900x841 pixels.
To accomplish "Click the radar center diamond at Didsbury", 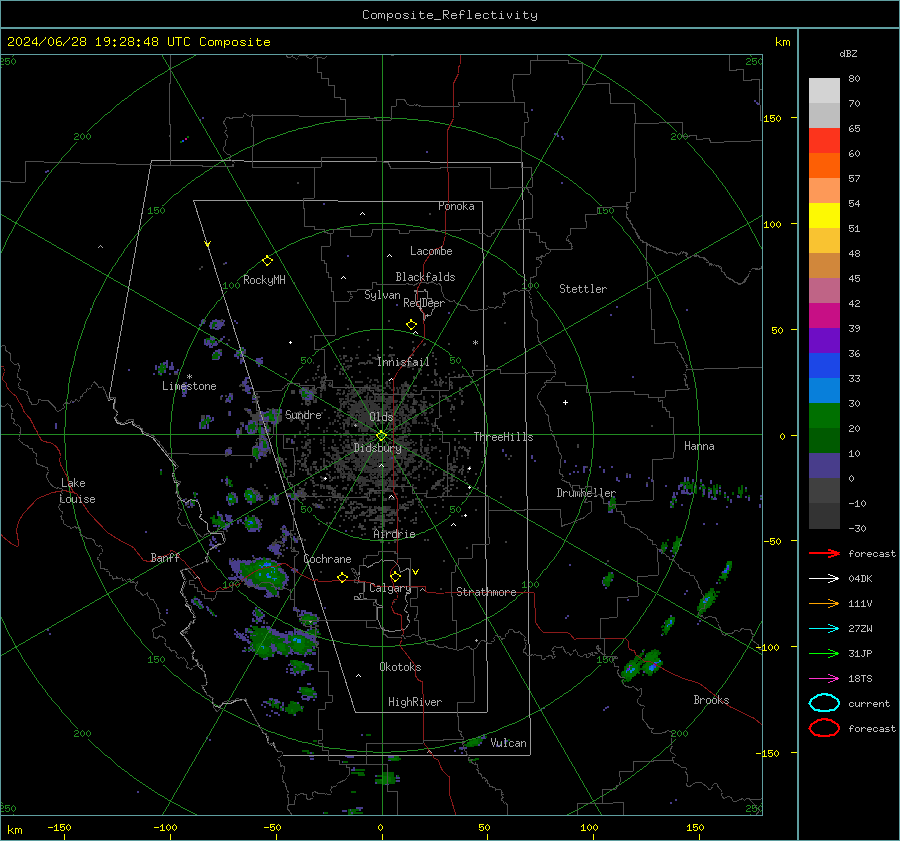I will tap(381, 436).
